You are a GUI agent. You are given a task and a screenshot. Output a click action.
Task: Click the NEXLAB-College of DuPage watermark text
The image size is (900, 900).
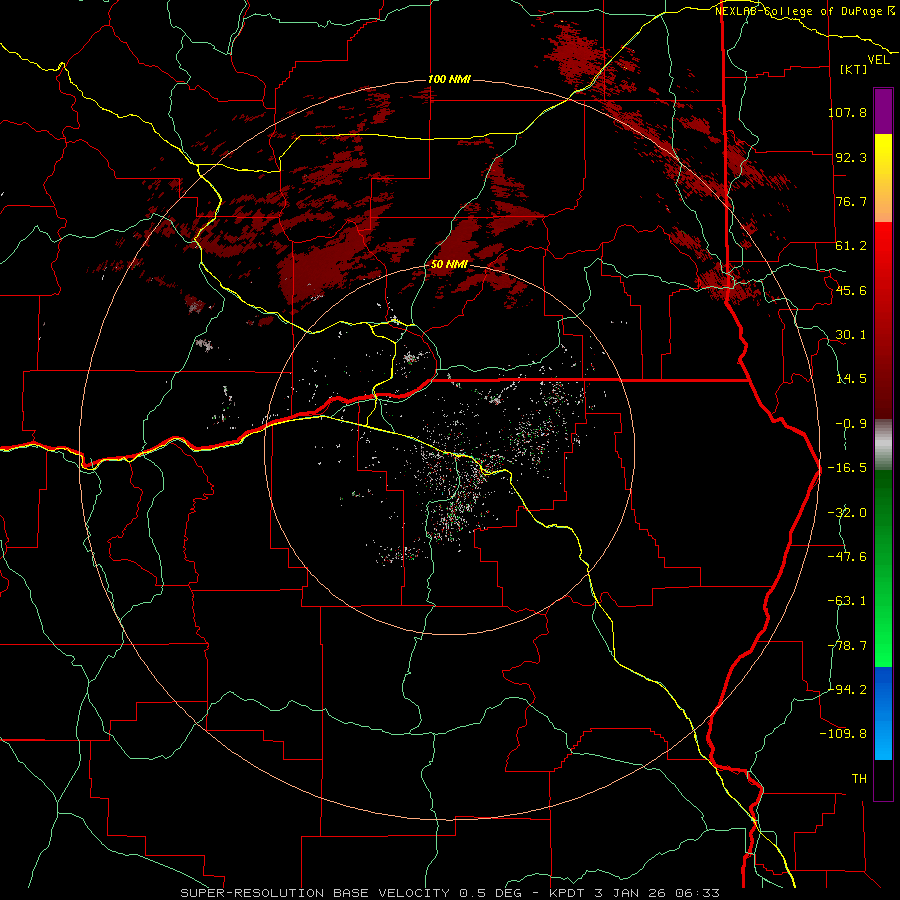tap(804, 11)
